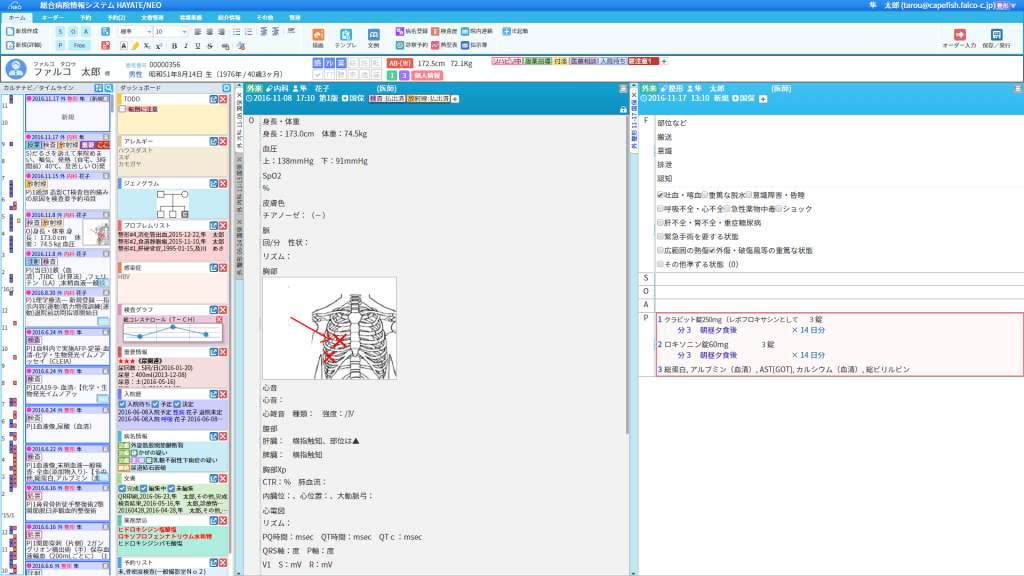
Task: Open 診察予約 consultation reservation
Action: (x=412, y=46)
